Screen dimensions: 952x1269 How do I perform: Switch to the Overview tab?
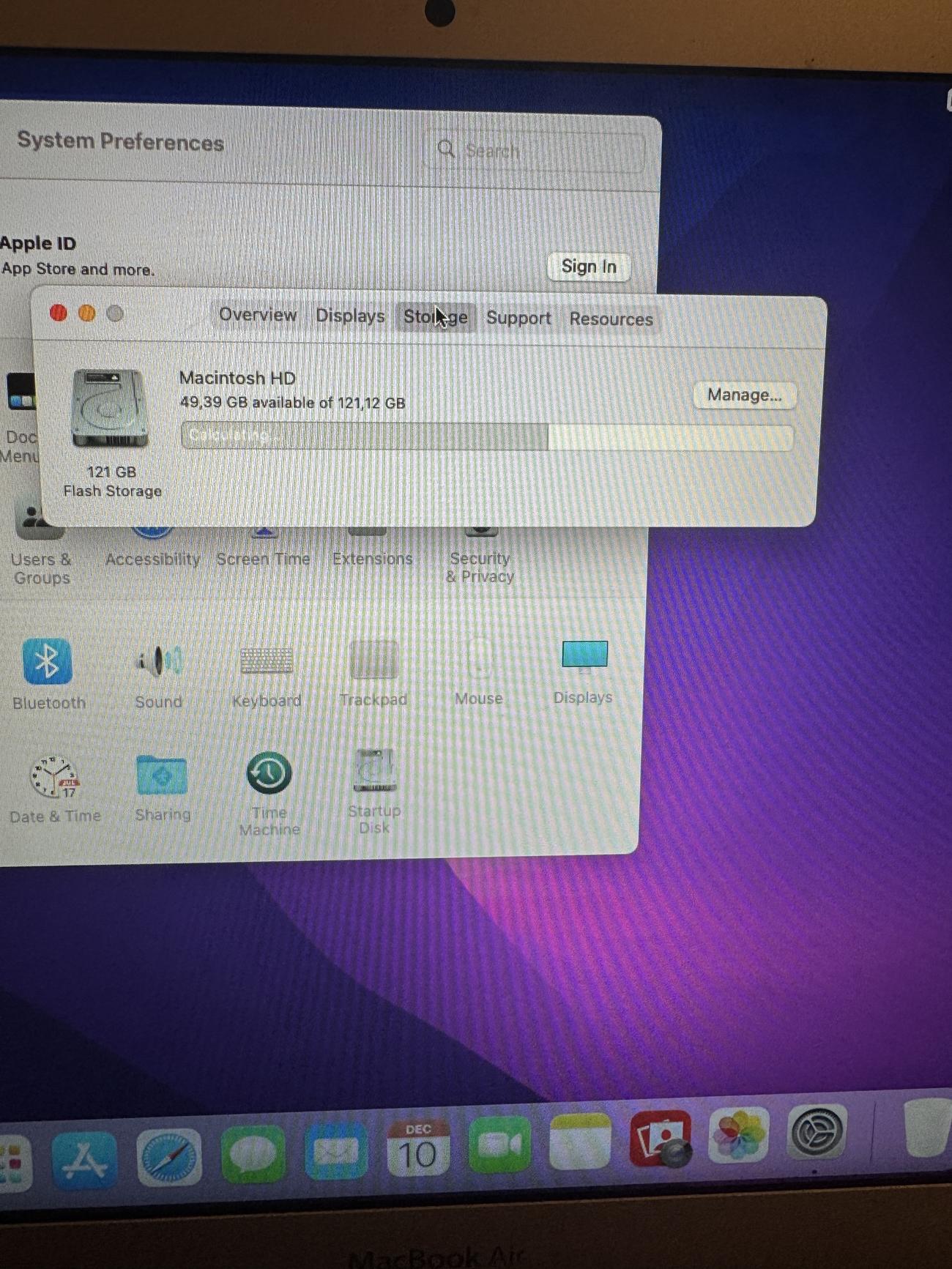[258, 315]
